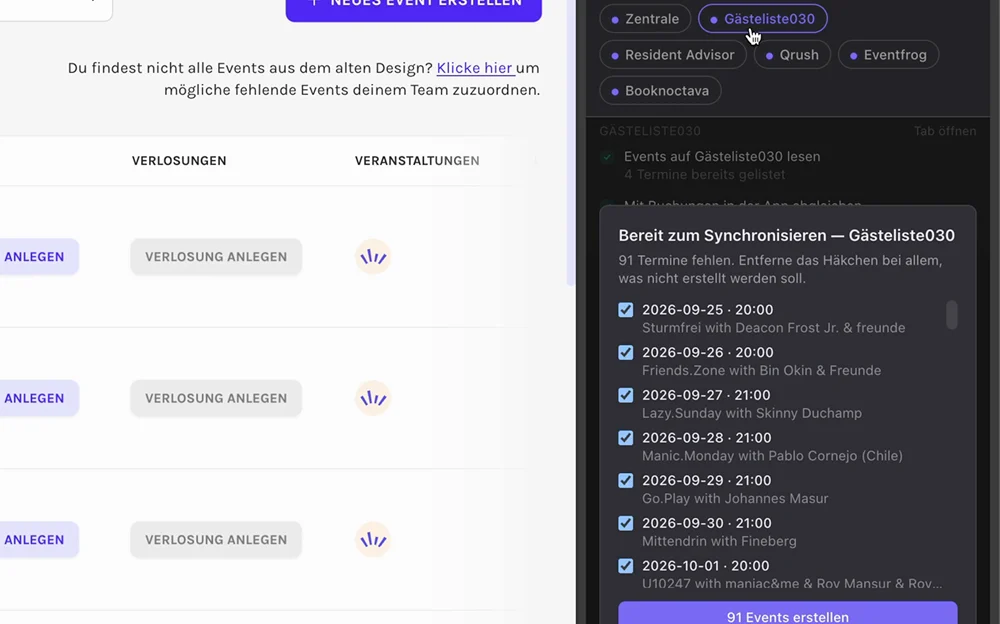Click the Veranstaltungen column header
1000x624 pixels.
tap(417, 161)
